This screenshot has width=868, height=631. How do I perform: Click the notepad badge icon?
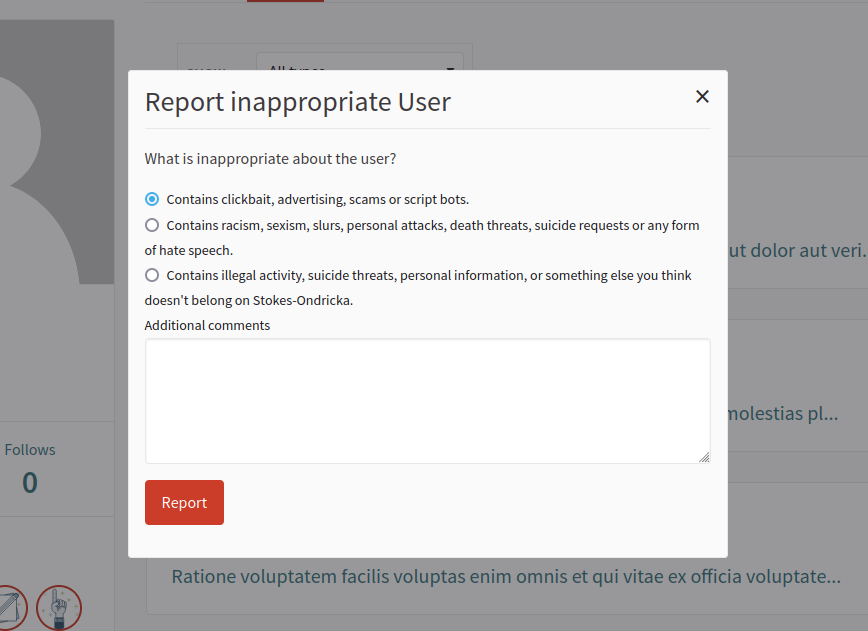[11, 608]
